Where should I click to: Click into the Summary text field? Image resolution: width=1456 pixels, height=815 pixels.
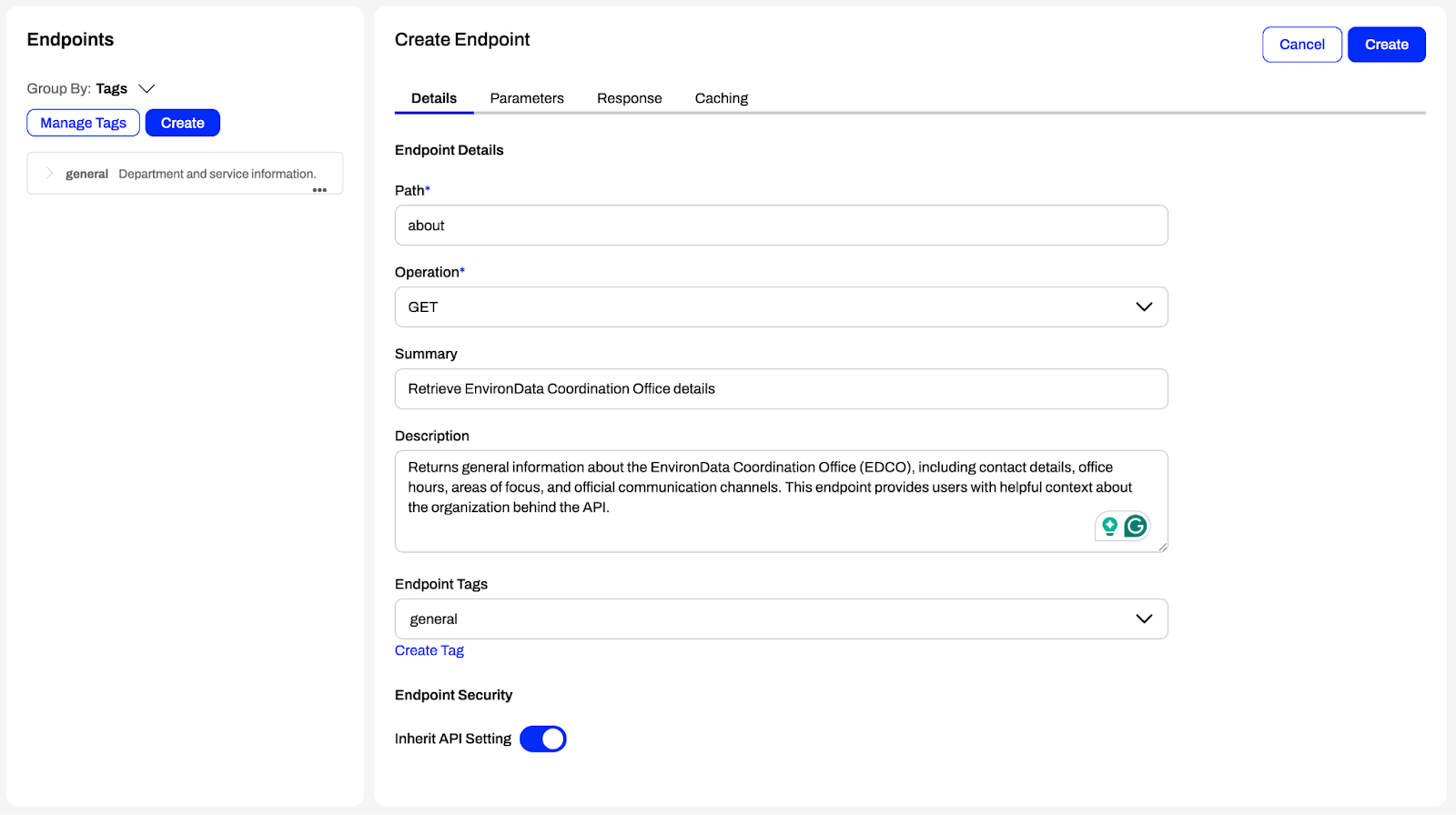pyautogui.click(x=781, y=389)
